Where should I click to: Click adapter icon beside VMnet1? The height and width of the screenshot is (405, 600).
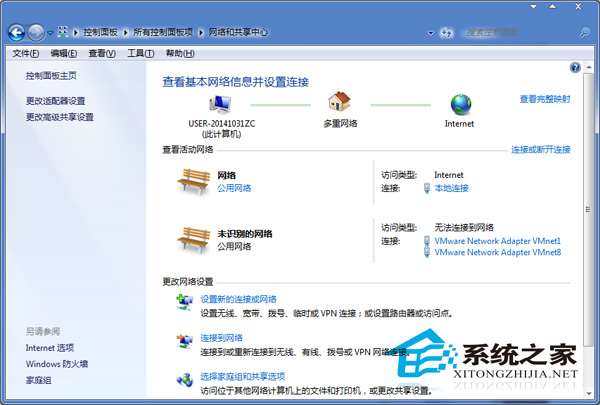pos(427,241)
